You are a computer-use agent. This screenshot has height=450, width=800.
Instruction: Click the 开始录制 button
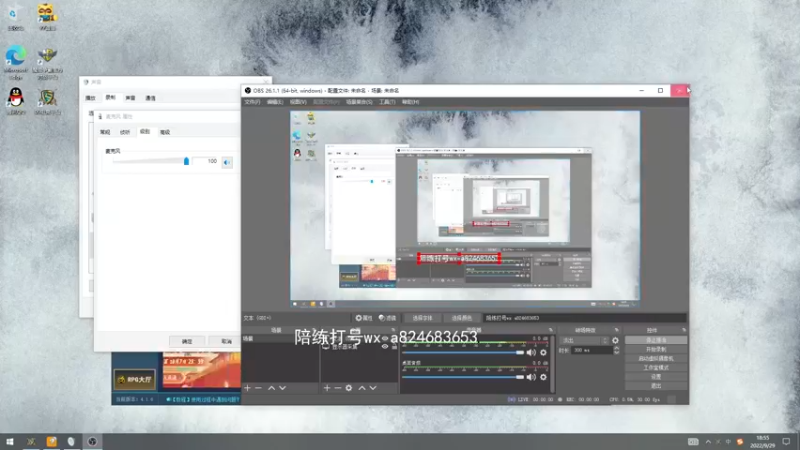pyautogui.click(x=656, y=349)
